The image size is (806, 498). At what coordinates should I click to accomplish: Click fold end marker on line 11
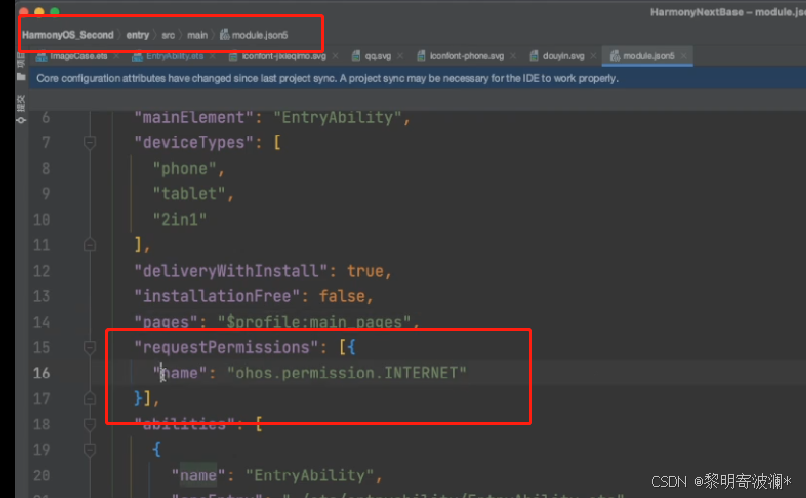tap(90, 245)
